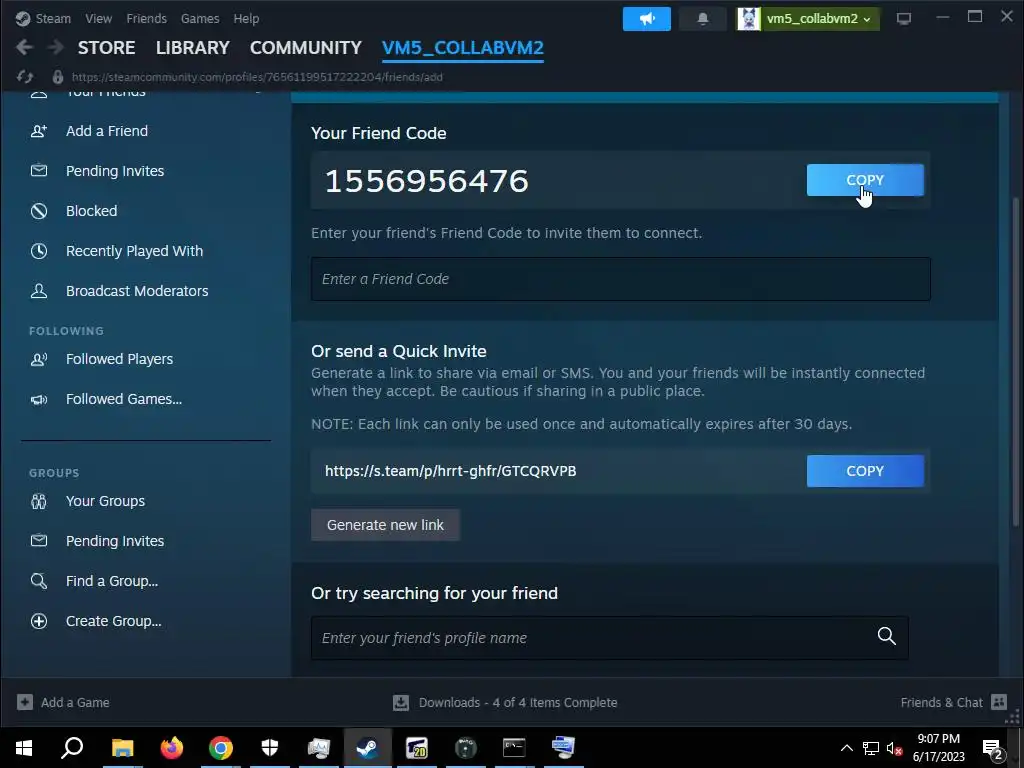The image size is (1024, 768).
Task: Open Windows taskbar search
Action: pyautogui.click(x=72, y=748)
